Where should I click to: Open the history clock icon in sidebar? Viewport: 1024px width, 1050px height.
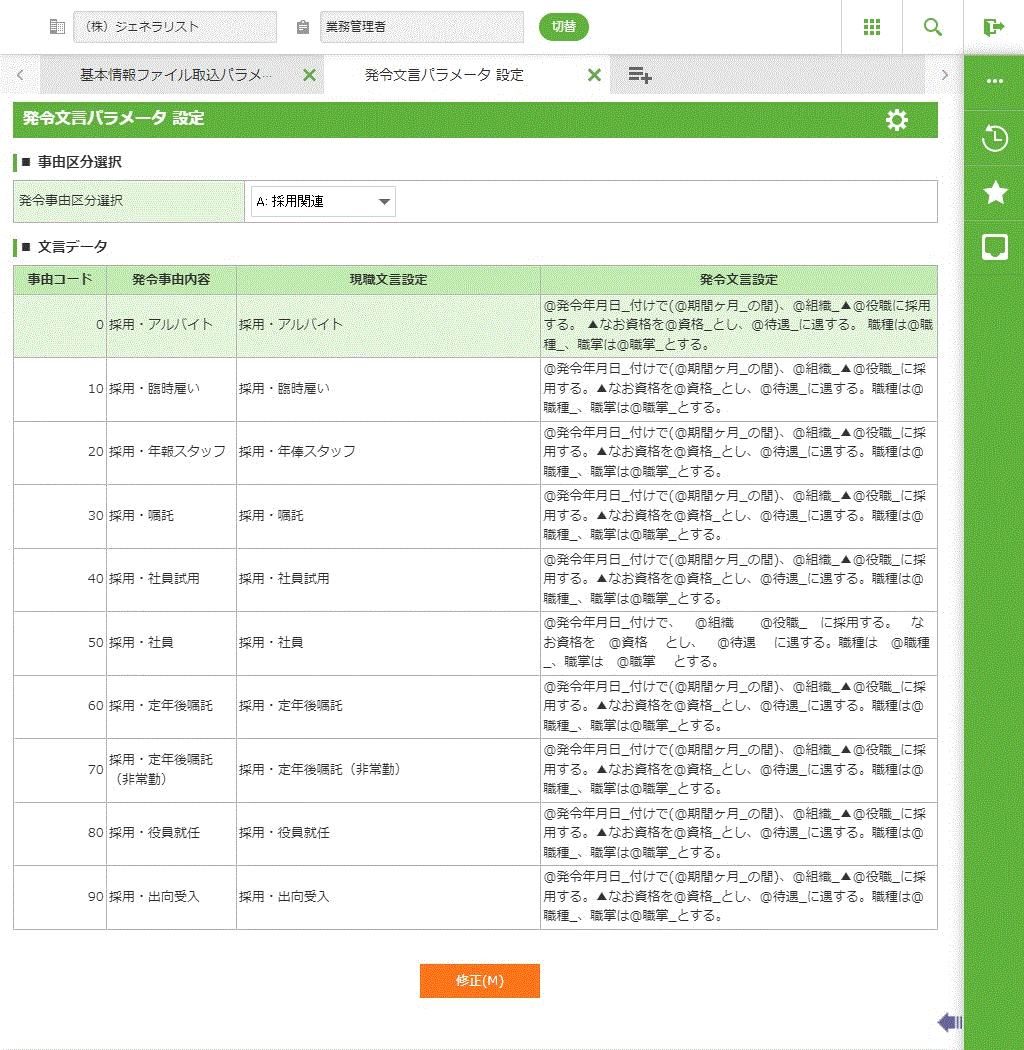994,138
